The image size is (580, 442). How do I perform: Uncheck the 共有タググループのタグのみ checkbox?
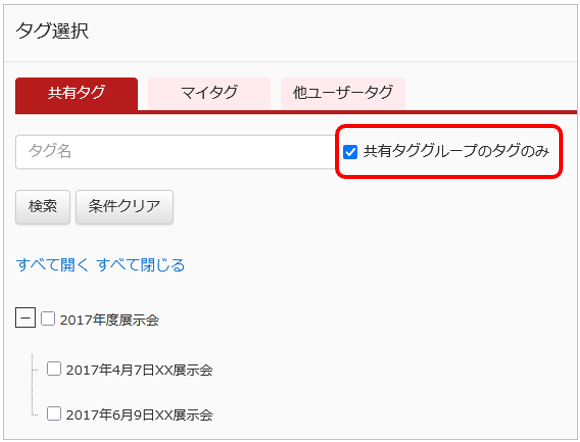[350, 152]
